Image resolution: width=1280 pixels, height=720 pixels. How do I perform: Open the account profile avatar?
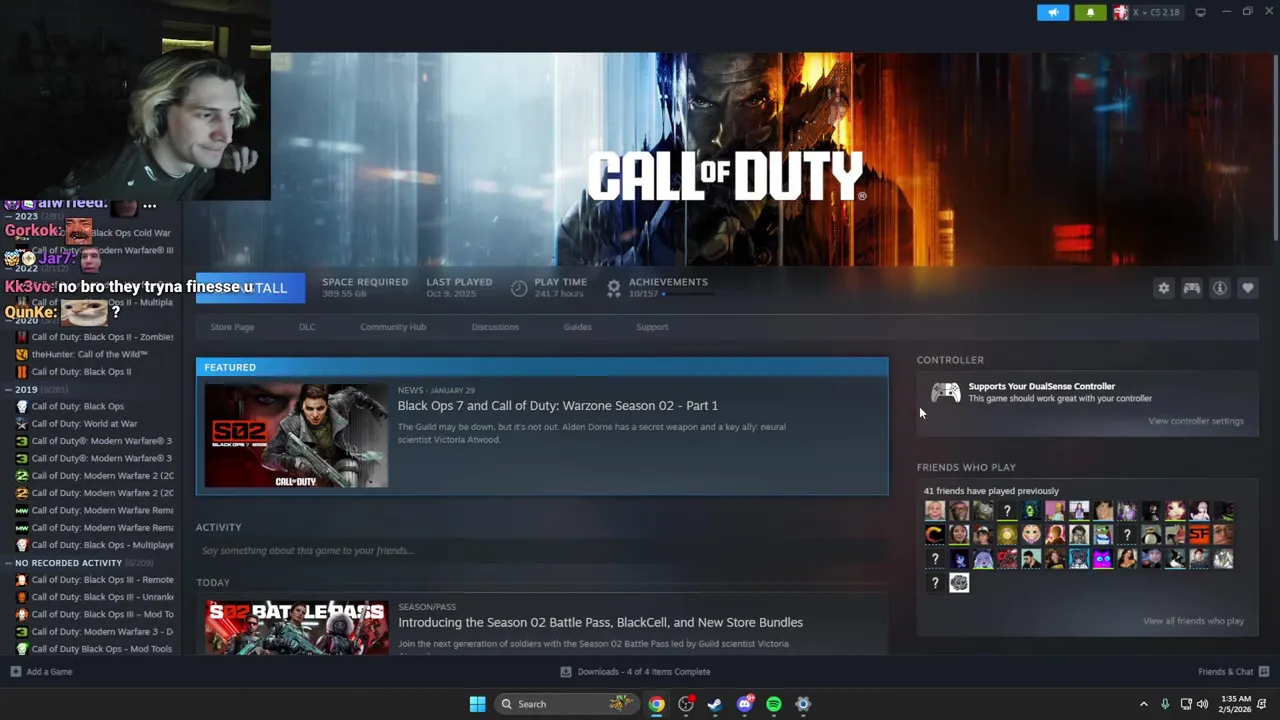click(1120, 12)
